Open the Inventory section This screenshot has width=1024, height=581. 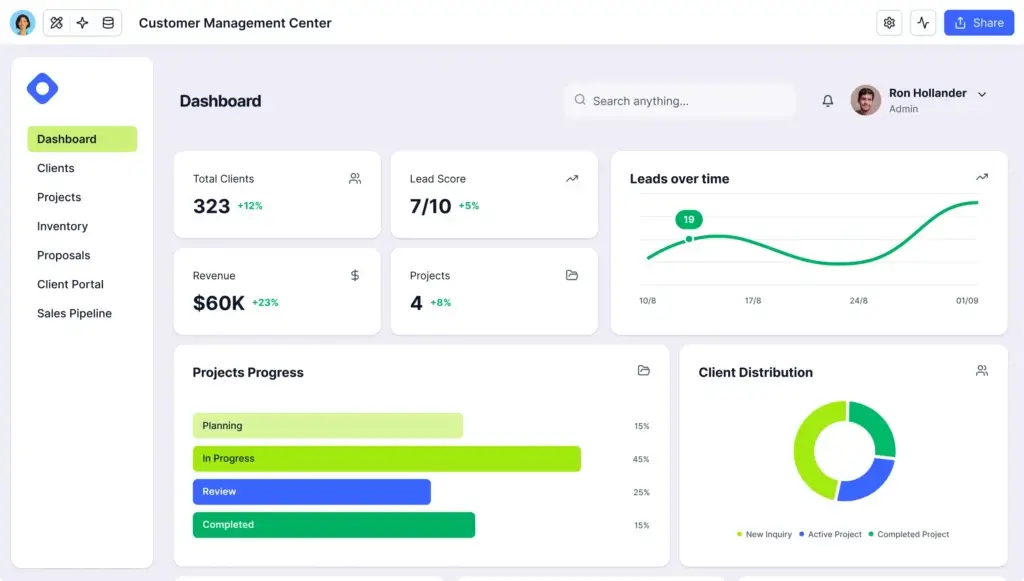[x=62, y=226]
